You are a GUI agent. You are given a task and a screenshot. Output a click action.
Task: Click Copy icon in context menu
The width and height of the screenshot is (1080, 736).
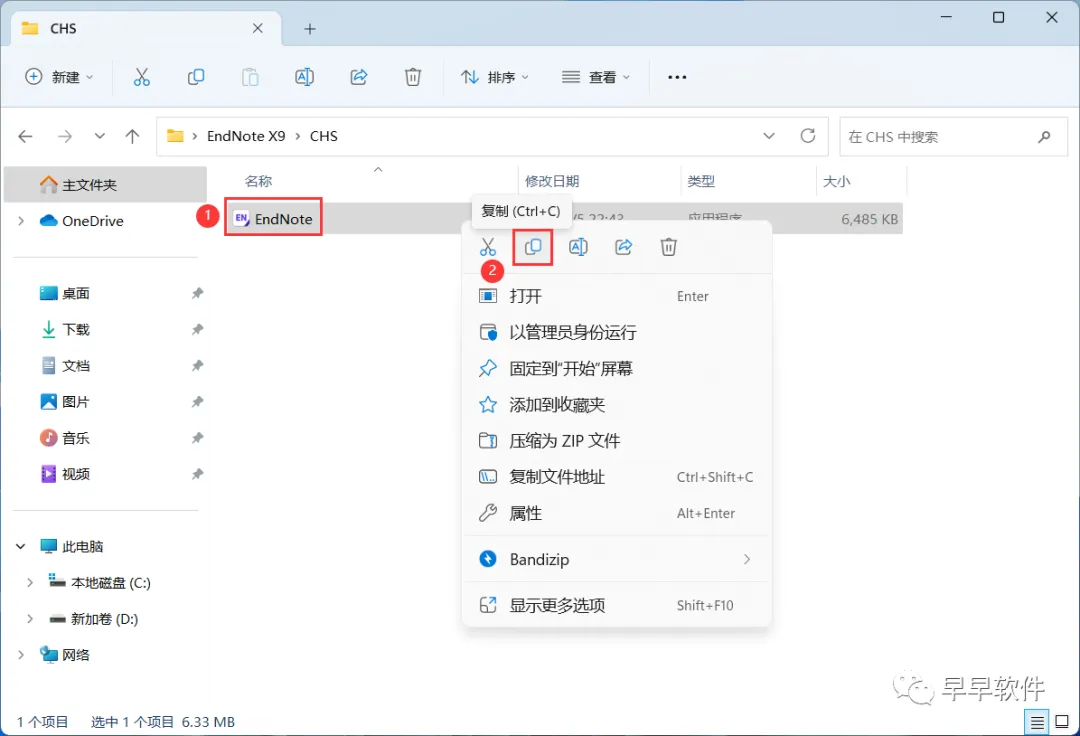[x=533, y=247]
